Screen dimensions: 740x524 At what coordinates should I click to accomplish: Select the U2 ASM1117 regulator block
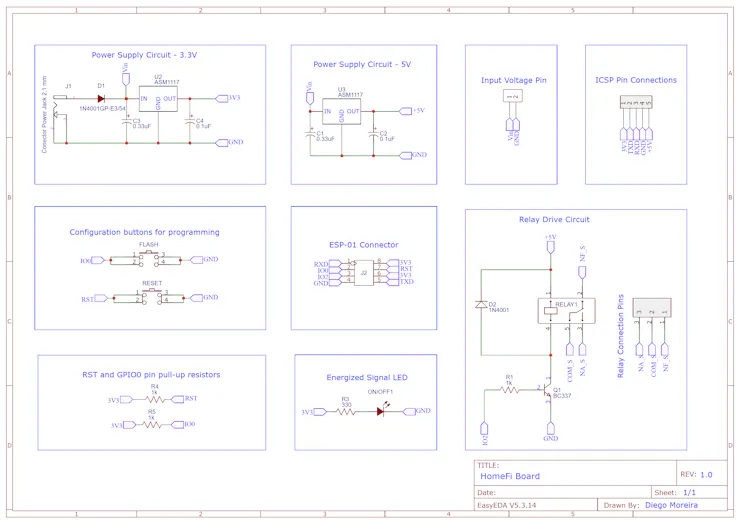tap(158, 99)
